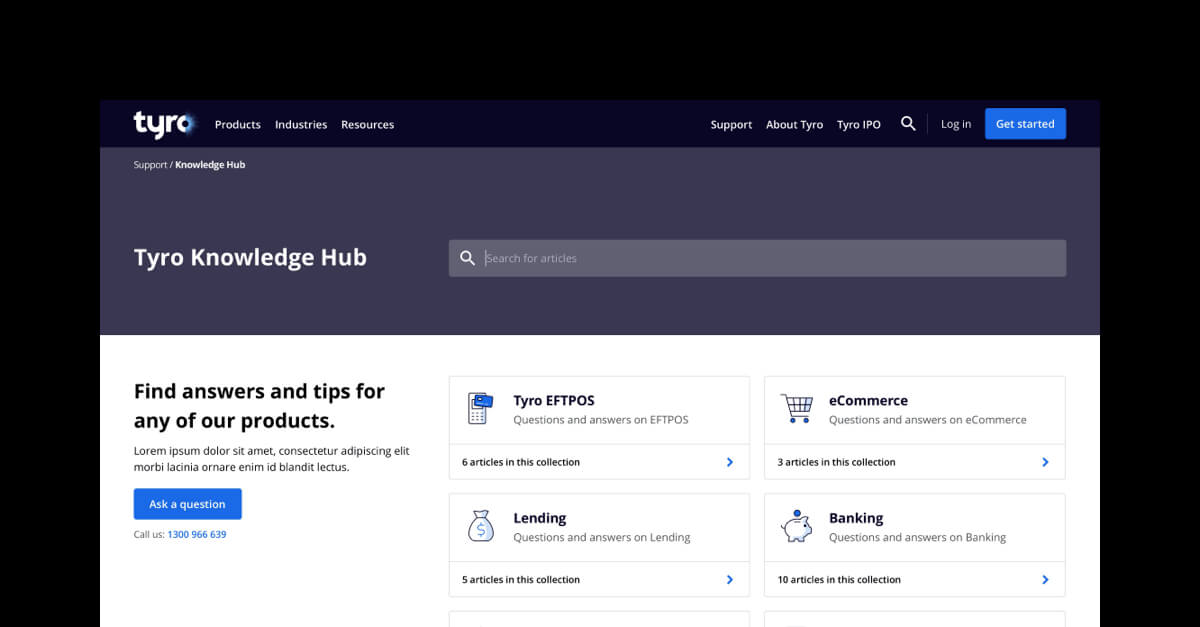Image resolution: width=1200 pixels, height=627 pixels.
Task: Click 'Questions and answers on Banking' text
Action: click(x=918, y=537)
